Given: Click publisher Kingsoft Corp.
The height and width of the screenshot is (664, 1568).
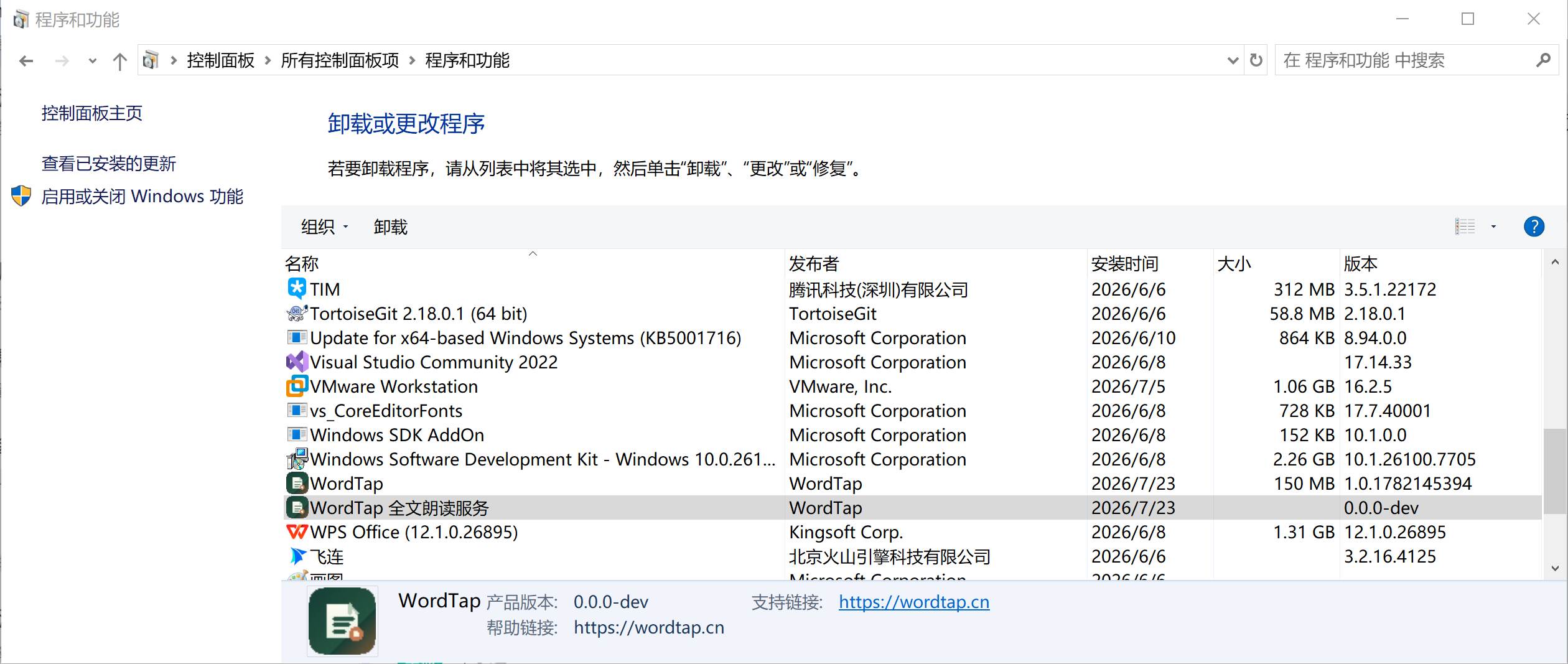Looking at the screenshot, I should (846, 531).
